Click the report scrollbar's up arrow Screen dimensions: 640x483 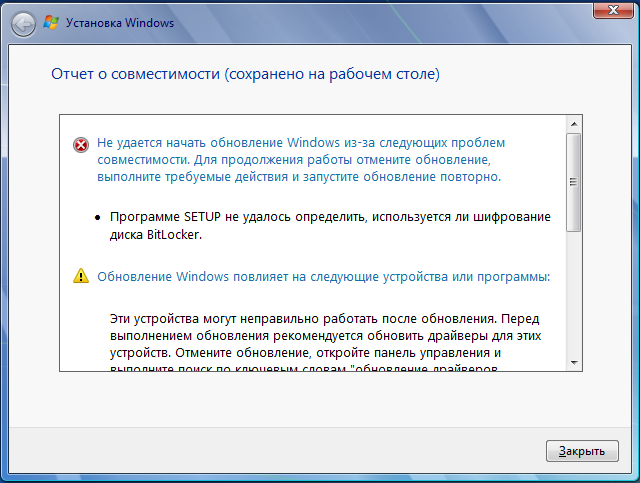[x=574, y=124]
